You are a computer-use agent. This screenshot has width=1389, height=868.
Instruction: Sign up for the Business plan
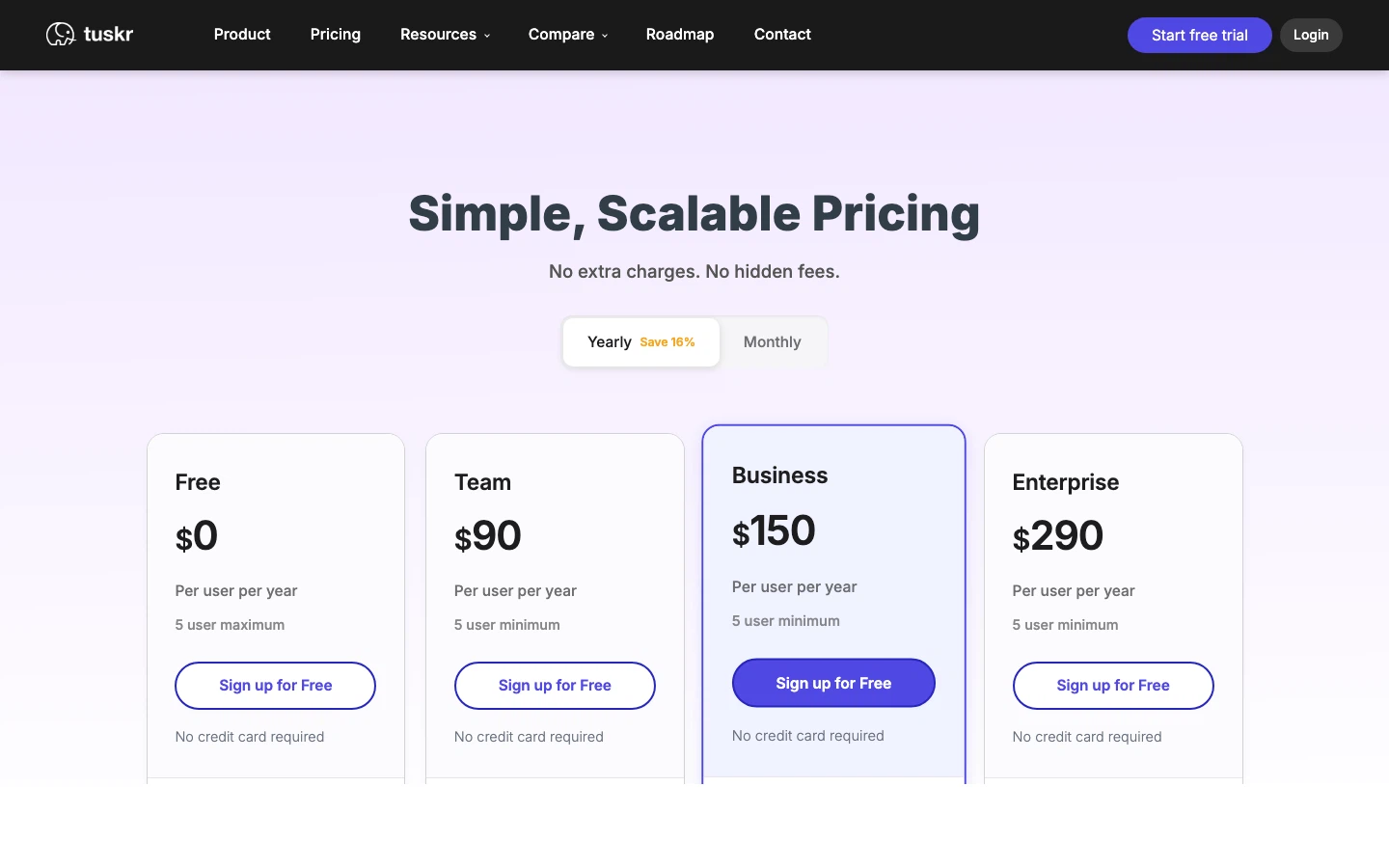tap(833, 683)
